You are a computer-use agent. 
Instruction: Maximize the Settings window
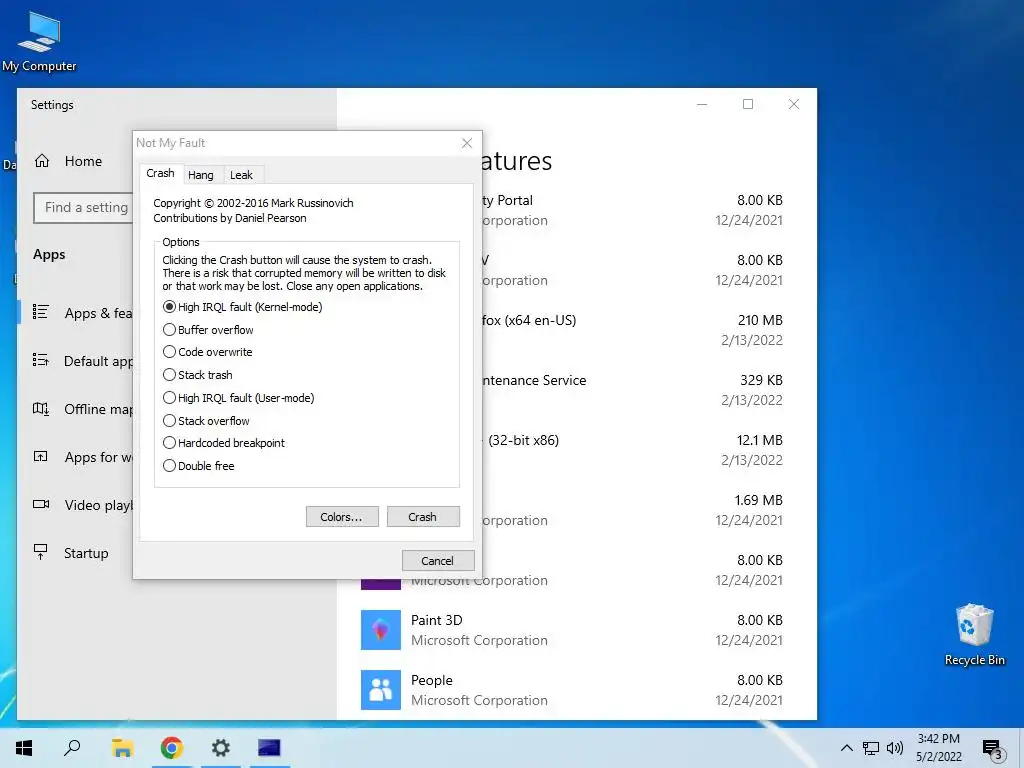[748, 104]
